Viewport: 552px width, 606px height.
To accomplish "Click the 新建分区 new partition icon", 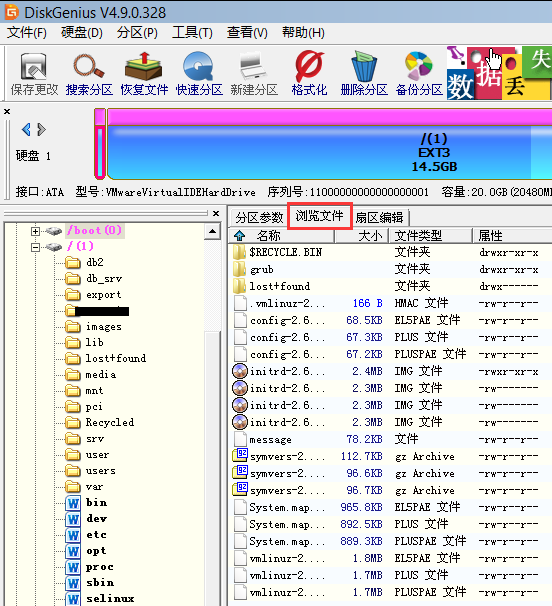I will (x=254, y=74).
